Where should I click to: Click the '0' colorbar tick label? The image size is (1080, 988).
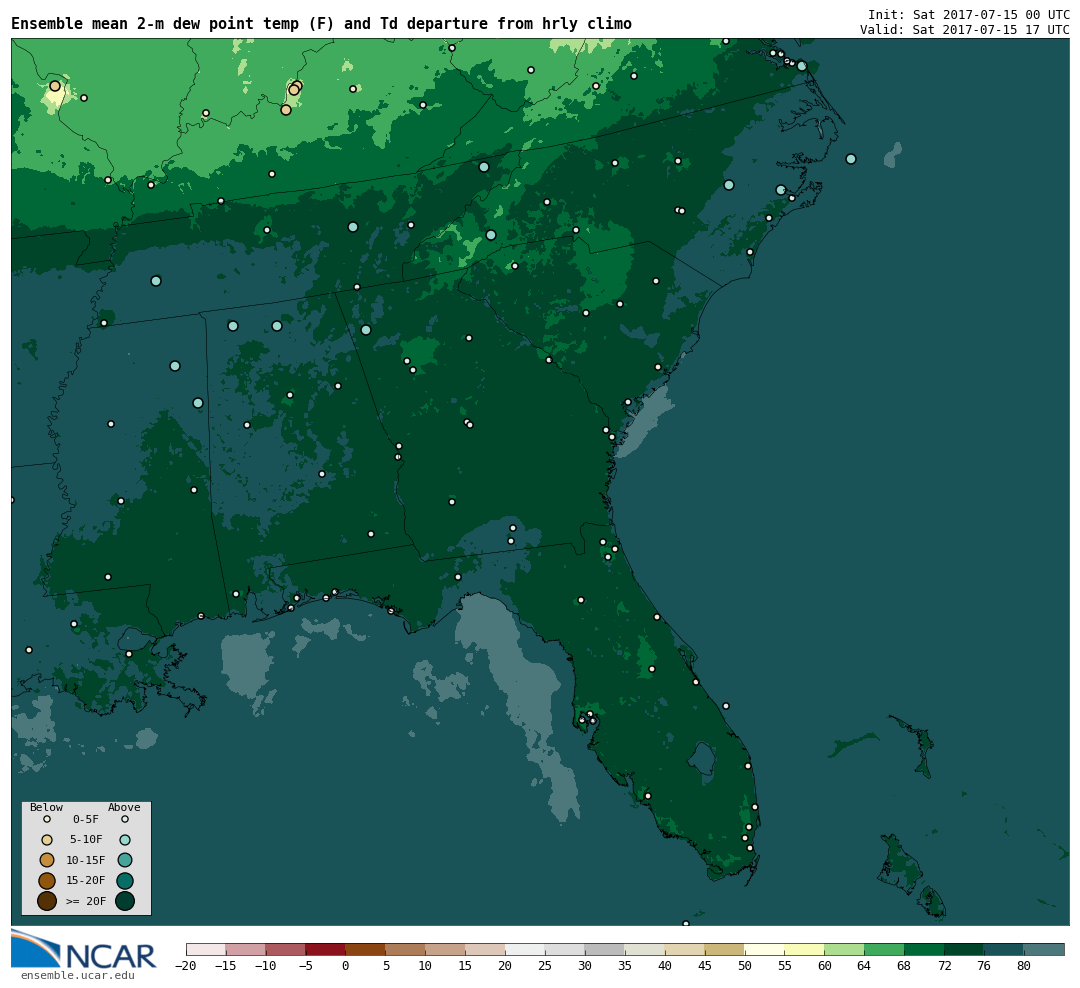[346, 966]
